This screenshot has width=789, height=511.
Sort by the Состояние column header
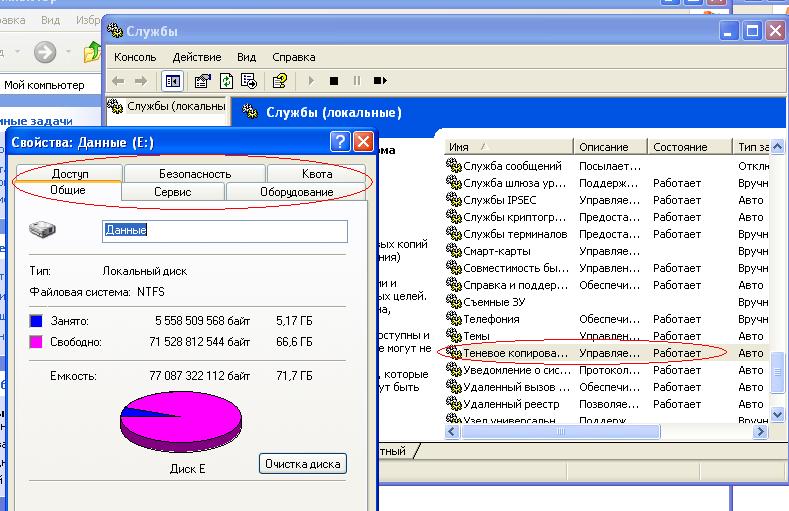689,147
